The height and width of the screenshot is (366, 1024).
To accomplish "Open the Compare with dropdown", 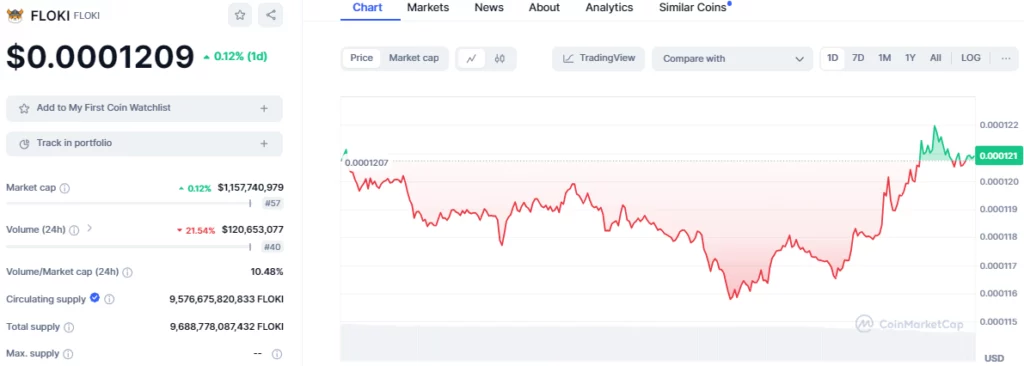I will pos(732,58).
